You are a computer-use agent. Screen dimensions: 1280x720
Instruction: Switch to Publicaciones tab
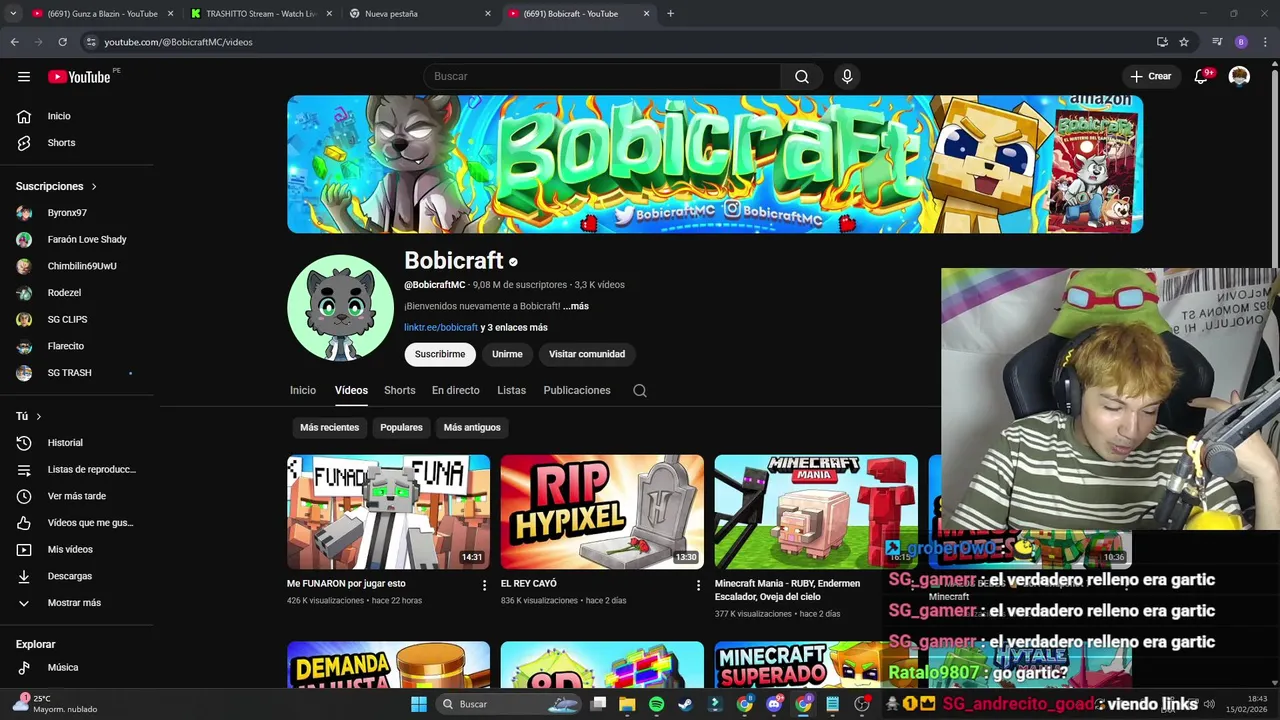tap(577, 391)
